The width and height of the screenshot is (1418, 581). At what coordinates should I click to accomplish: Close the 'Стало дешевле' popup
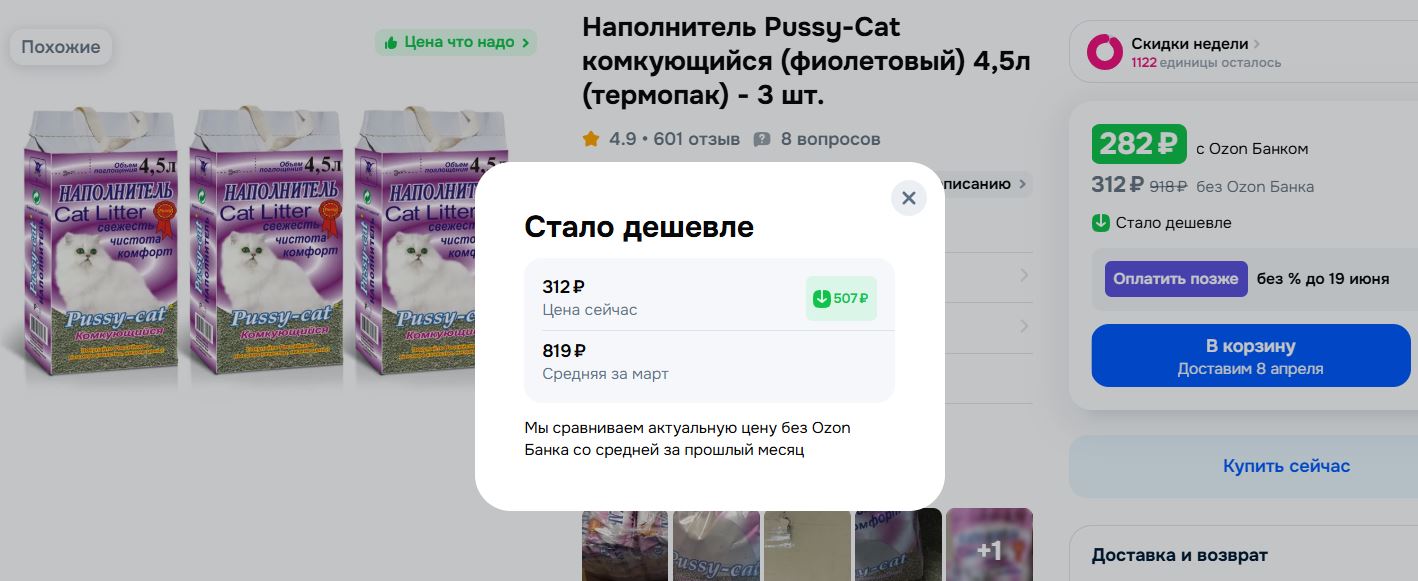(x=908, y=198)
